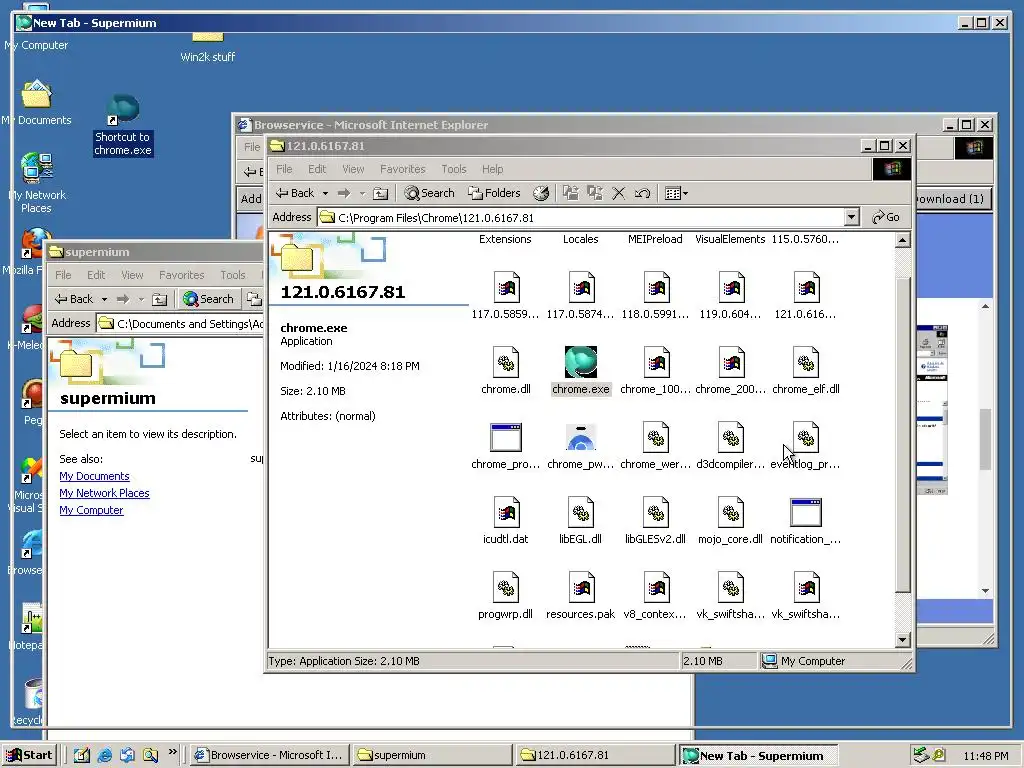Click the Download (1) button in Browservice window
This screenshot has height=768, width=1024.
tap(954, 199)
